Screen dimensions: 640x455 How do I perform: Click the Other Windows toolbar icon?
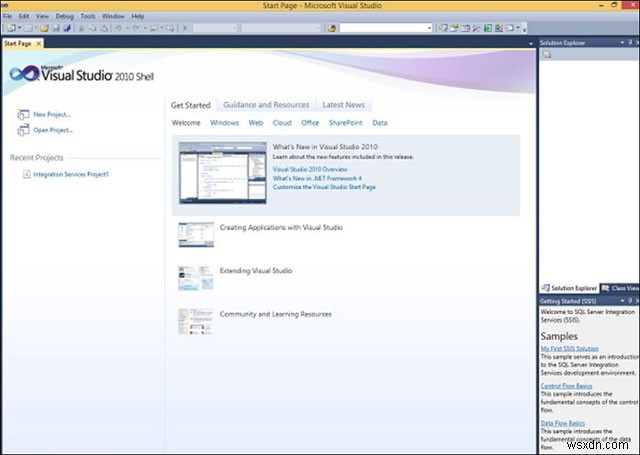(510, 28)
